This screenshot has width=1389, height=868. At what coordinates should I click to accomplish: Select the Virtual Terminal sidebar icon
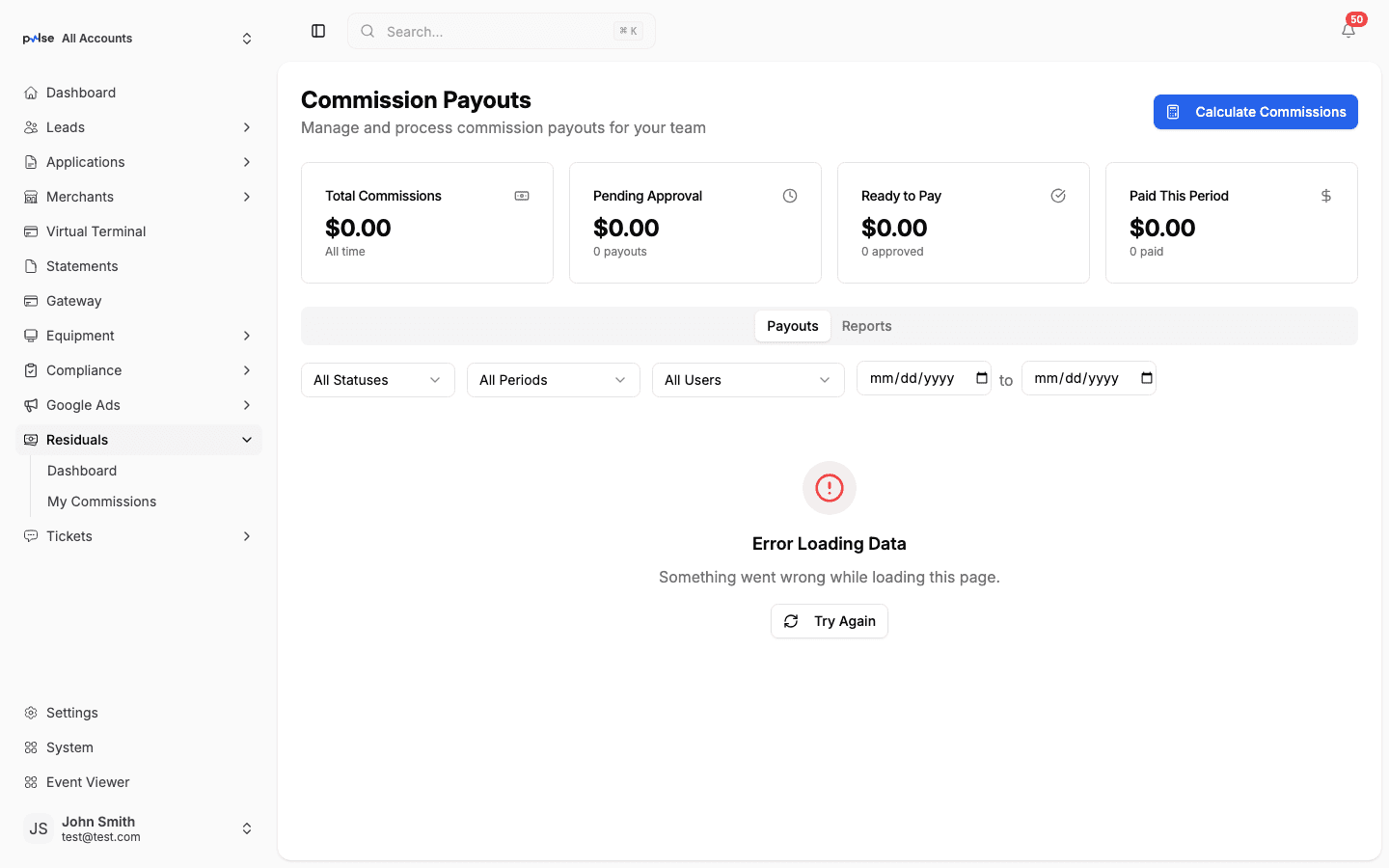30,231
